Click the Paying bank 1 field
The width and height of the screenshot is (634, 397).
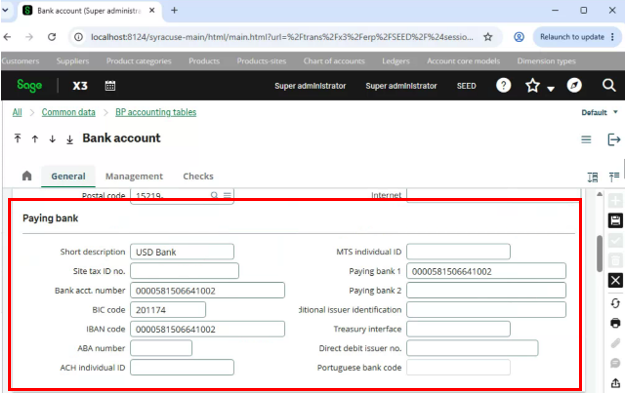[x=486, y=271]
